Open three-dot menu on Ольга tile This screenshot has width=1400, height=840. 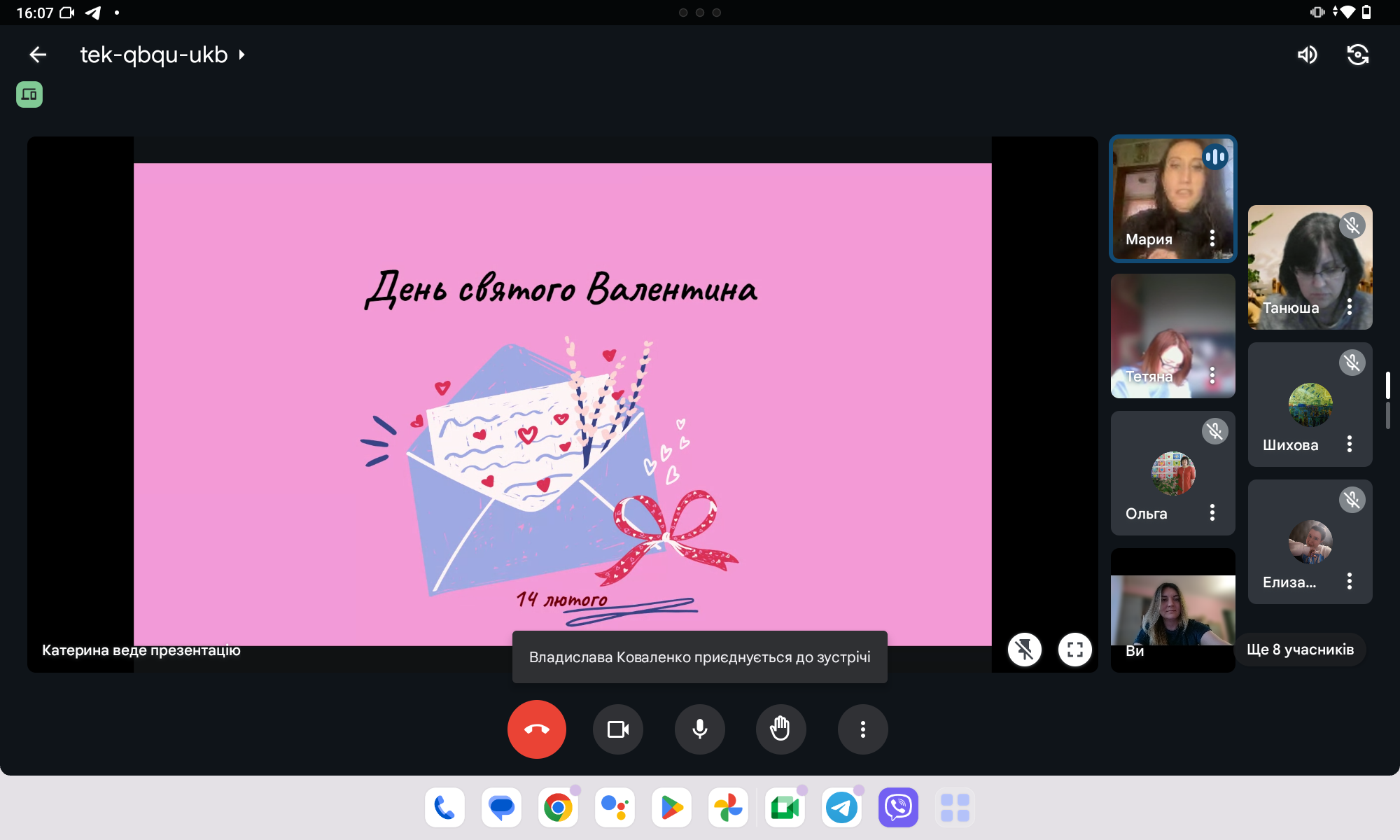(1212, 513)
